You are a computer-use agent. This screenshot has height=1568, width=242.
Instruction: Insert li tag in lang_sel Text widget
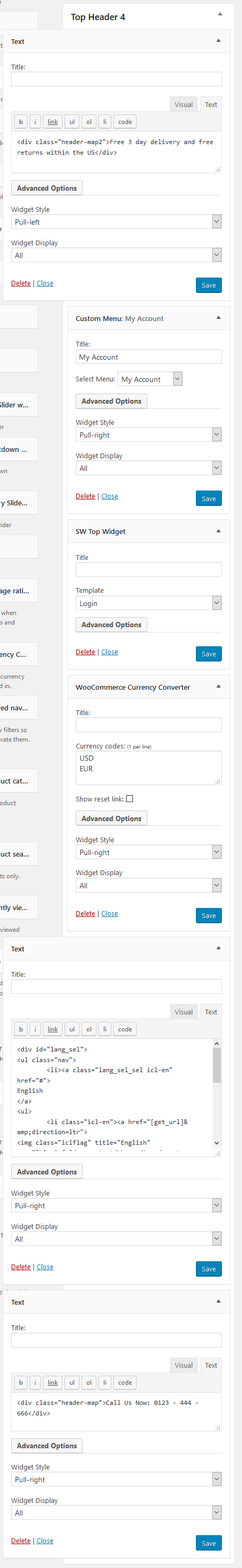[x=104, y=1029]
